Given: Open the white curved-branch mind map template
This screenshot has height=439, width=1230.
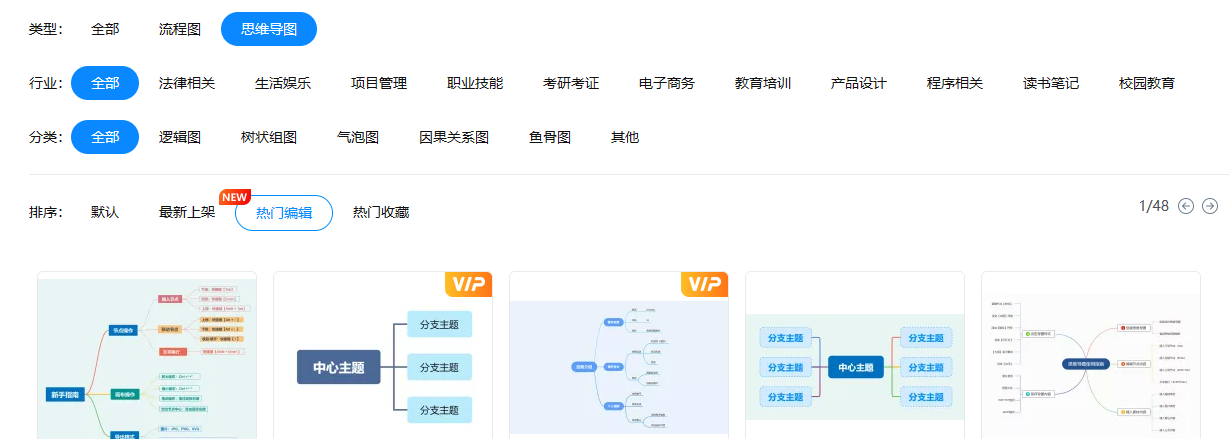Looking at the screenshot, I should [x=1091, y=355].
